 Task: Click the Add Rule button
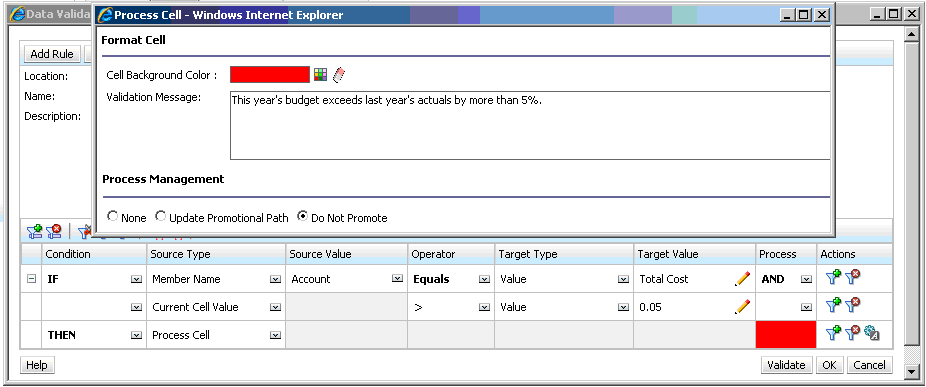pyautogui.click(x=52, y=54)
